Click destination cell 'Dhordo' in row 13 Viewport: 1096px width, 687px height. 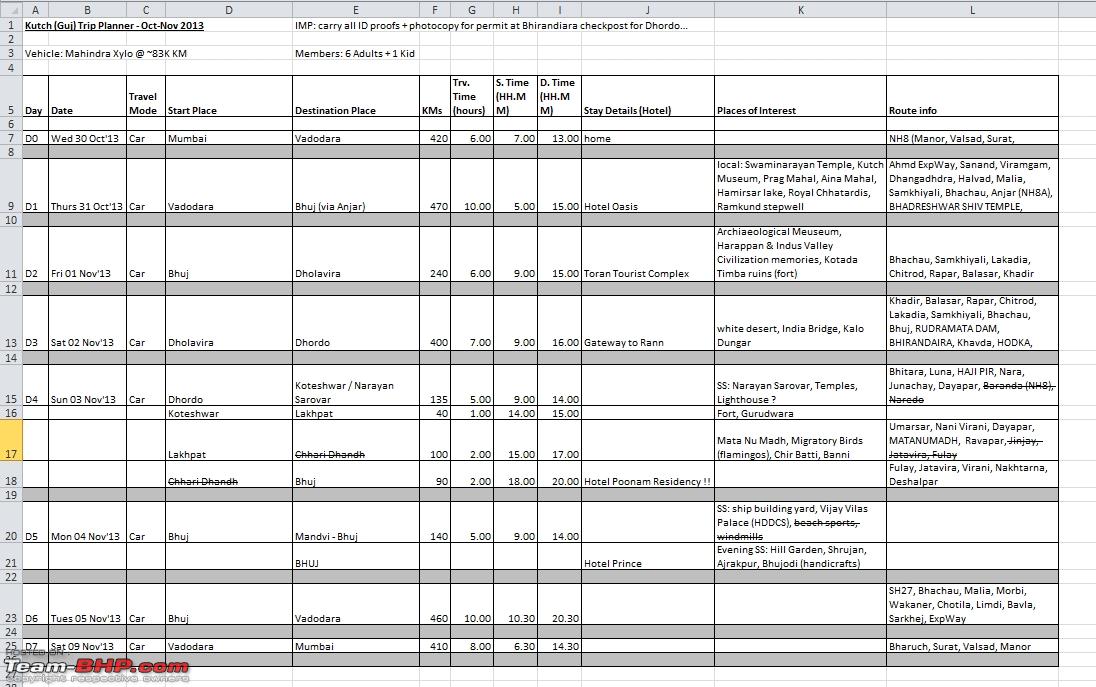click(356, 323)
